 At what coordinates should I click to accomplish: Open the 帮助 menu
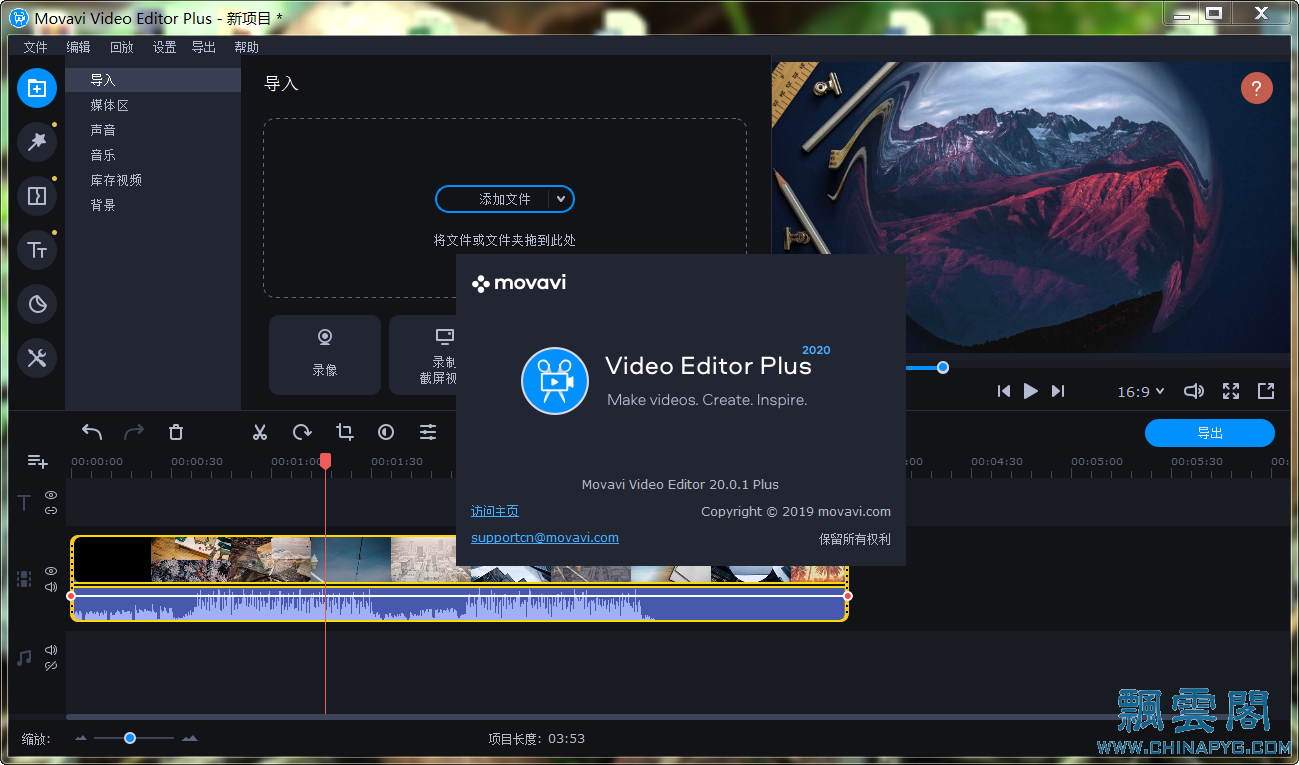[x=246, y=47]
